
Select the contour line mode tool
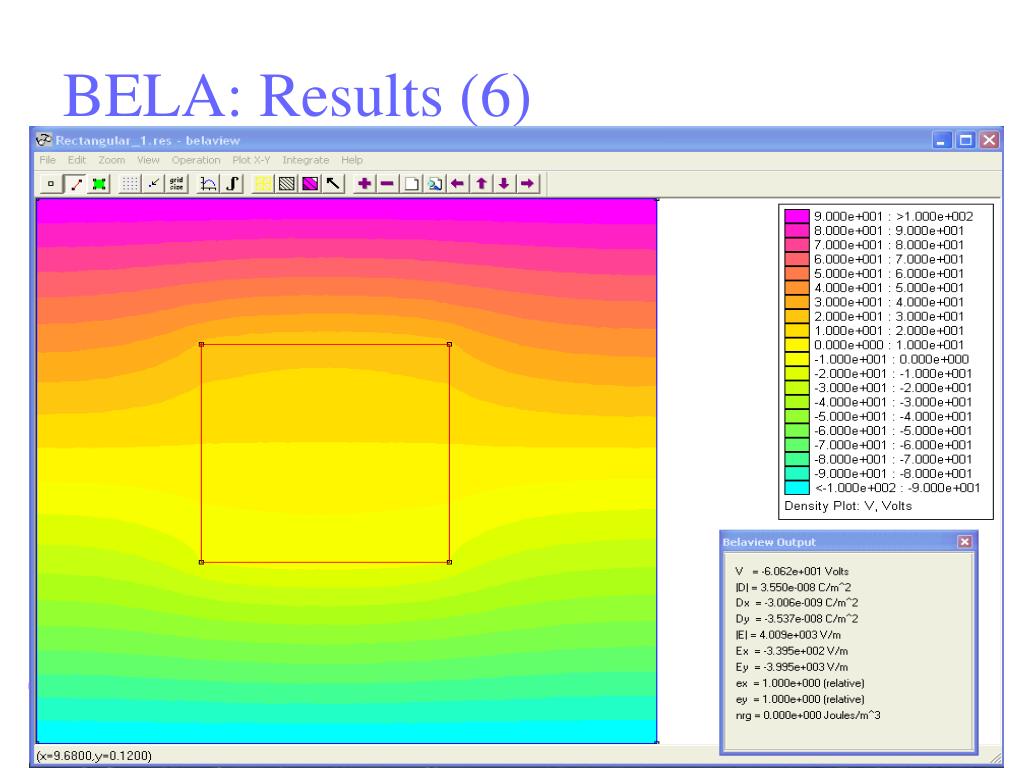click(x=76, y=184)
